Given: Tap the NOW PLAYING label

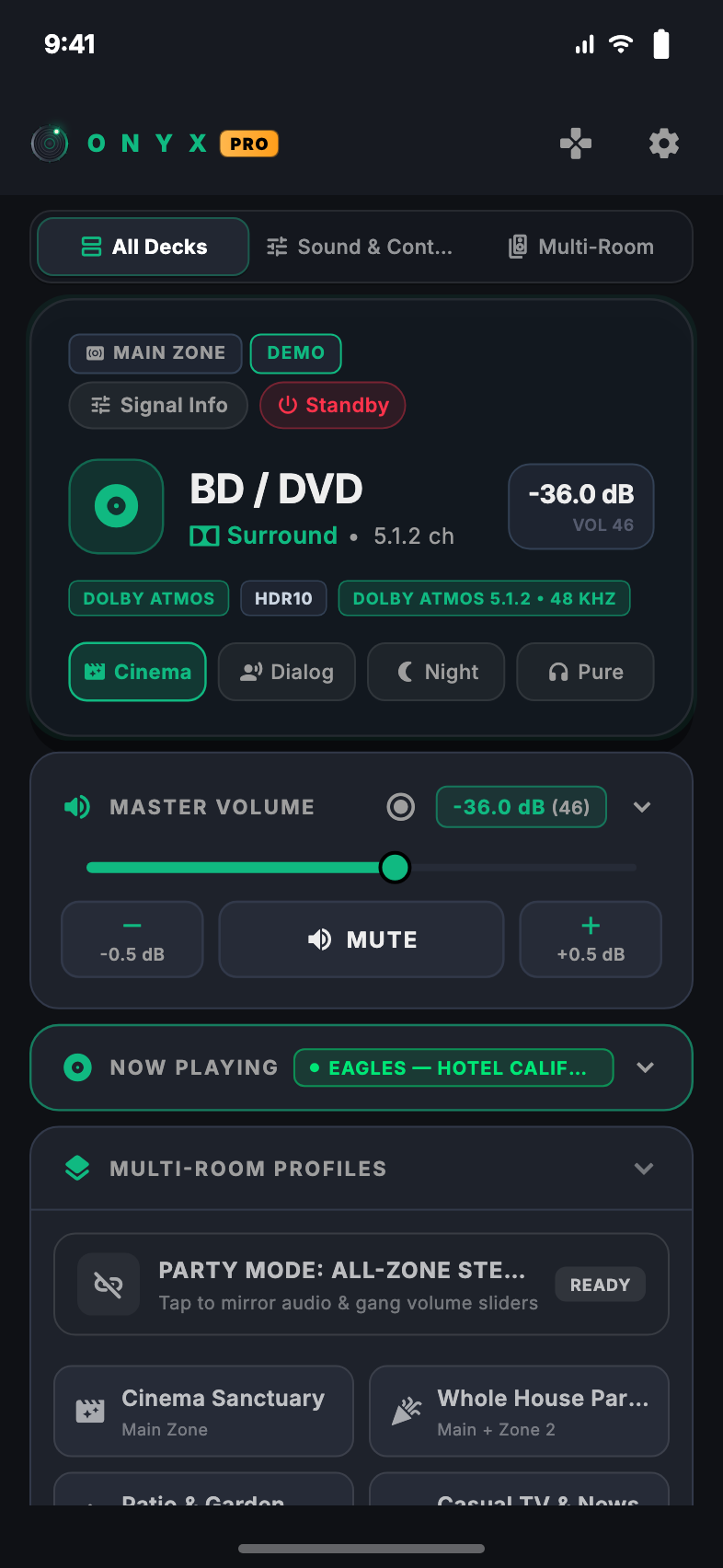Looking at the screenshot, I should coord(194,1067).
